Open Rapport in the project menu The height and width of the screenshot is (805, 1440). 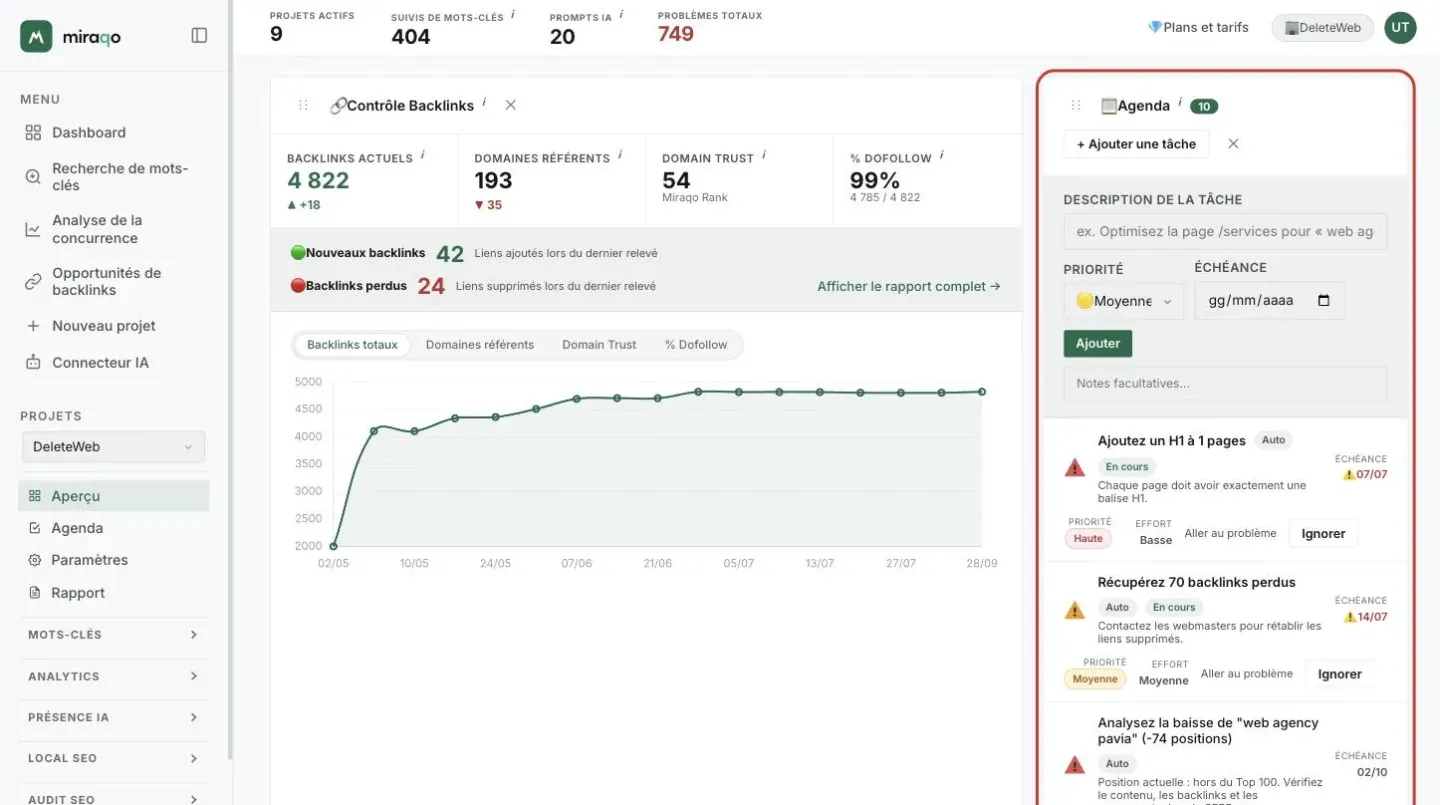coord(114,593)
